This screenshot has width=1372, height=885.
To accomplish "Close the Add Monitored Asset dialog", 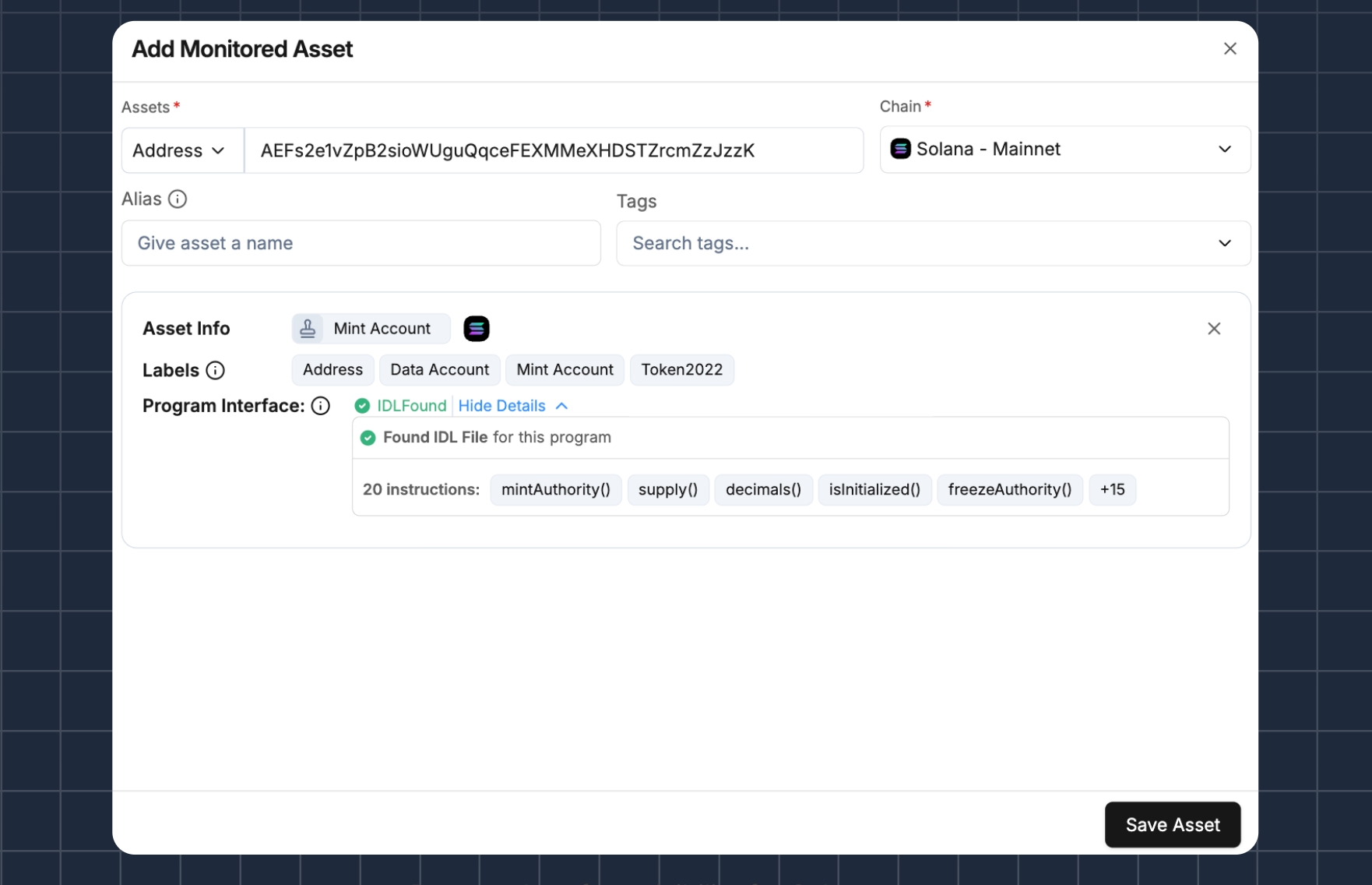I will (x=1230, y=49).
